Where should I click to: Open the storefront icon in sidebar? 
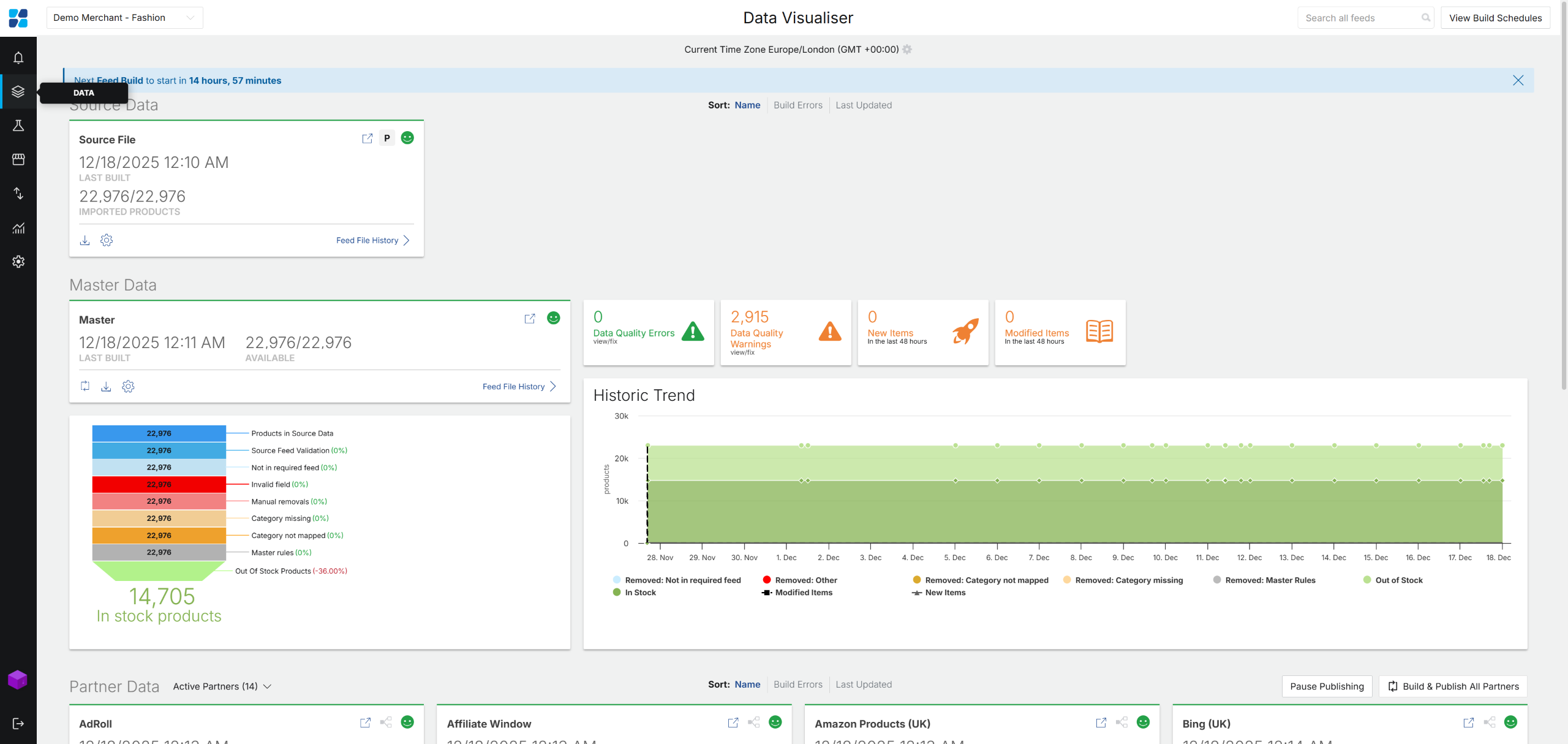18,159
